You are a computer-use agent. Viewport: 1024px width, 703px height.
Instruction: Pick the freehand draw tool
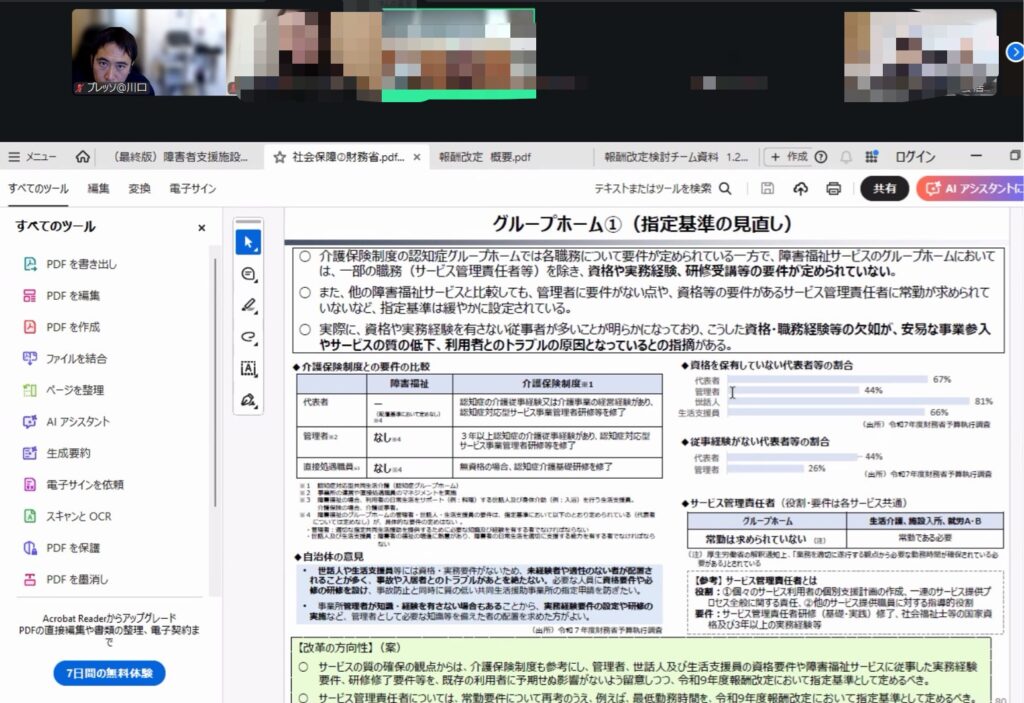pos(248,337)
